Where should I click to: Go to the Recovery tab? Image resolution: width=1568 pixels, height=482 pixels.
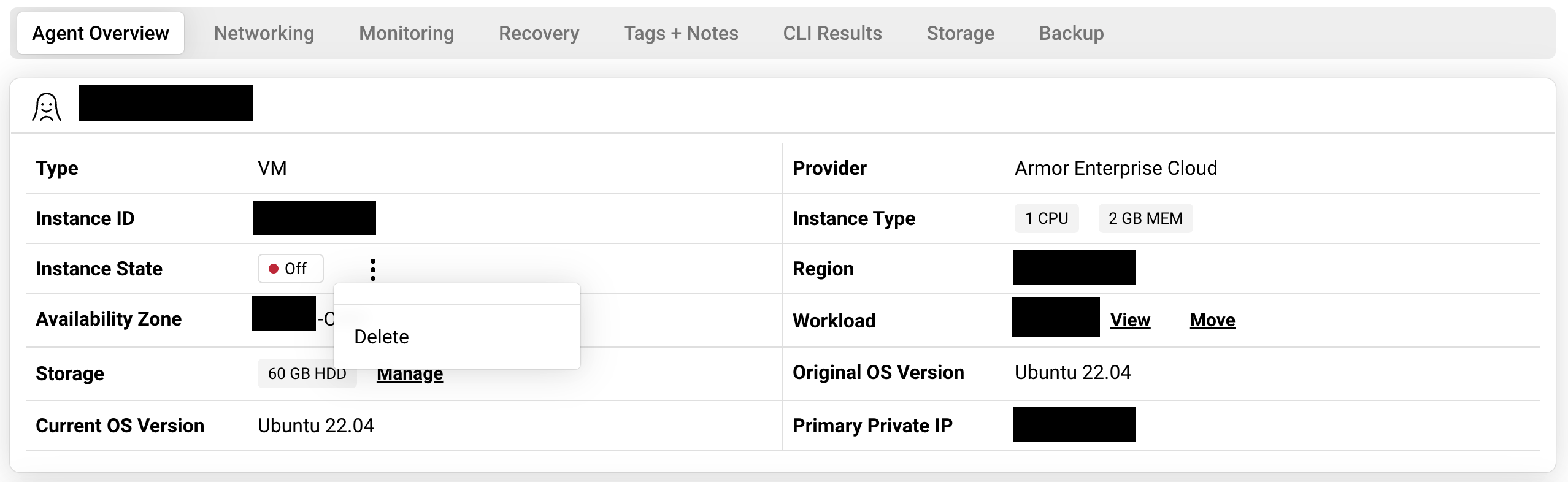coord(539,33)
